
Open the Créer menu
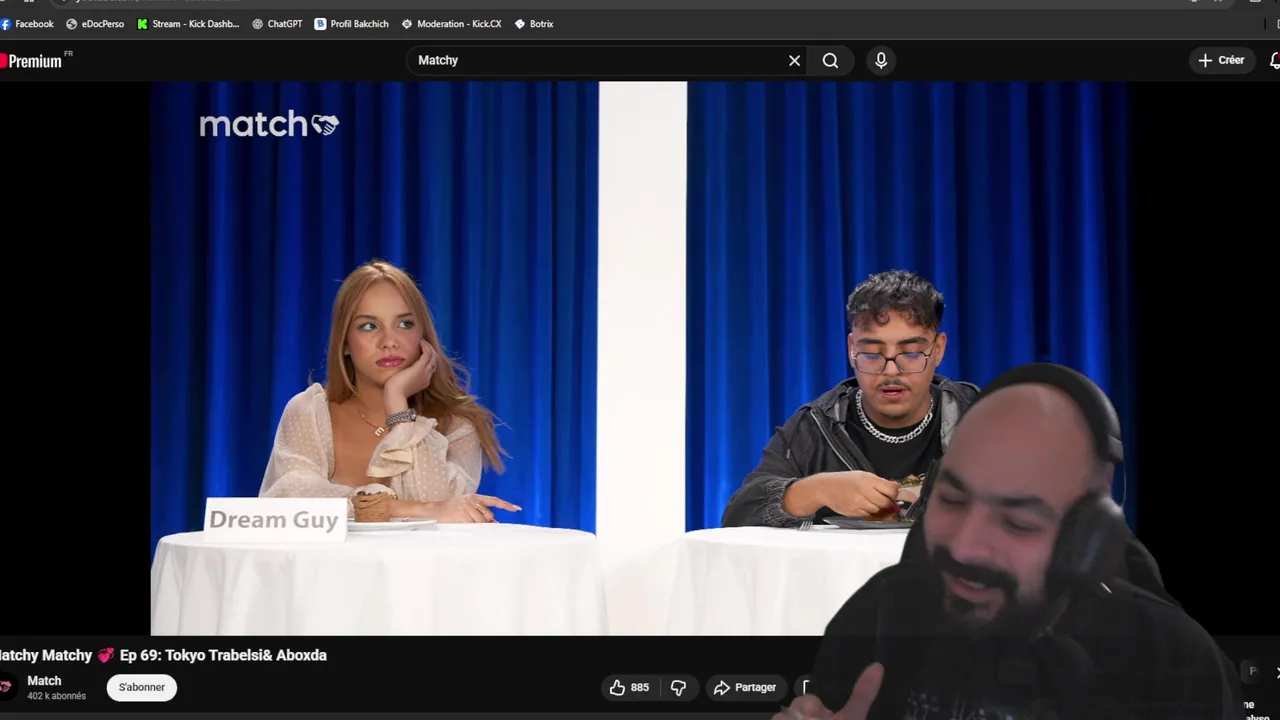(1221, 61)
